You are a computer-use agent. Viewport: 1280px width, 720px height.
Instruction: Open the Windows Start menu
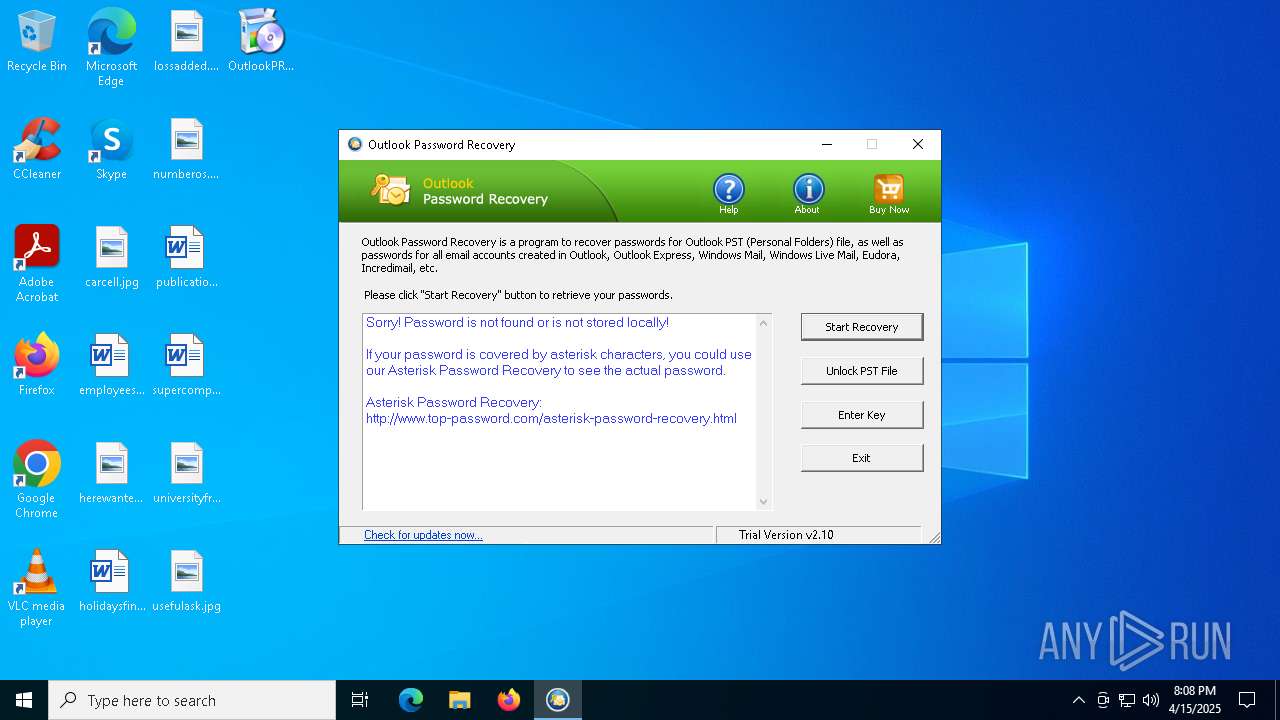pos(24,700)
